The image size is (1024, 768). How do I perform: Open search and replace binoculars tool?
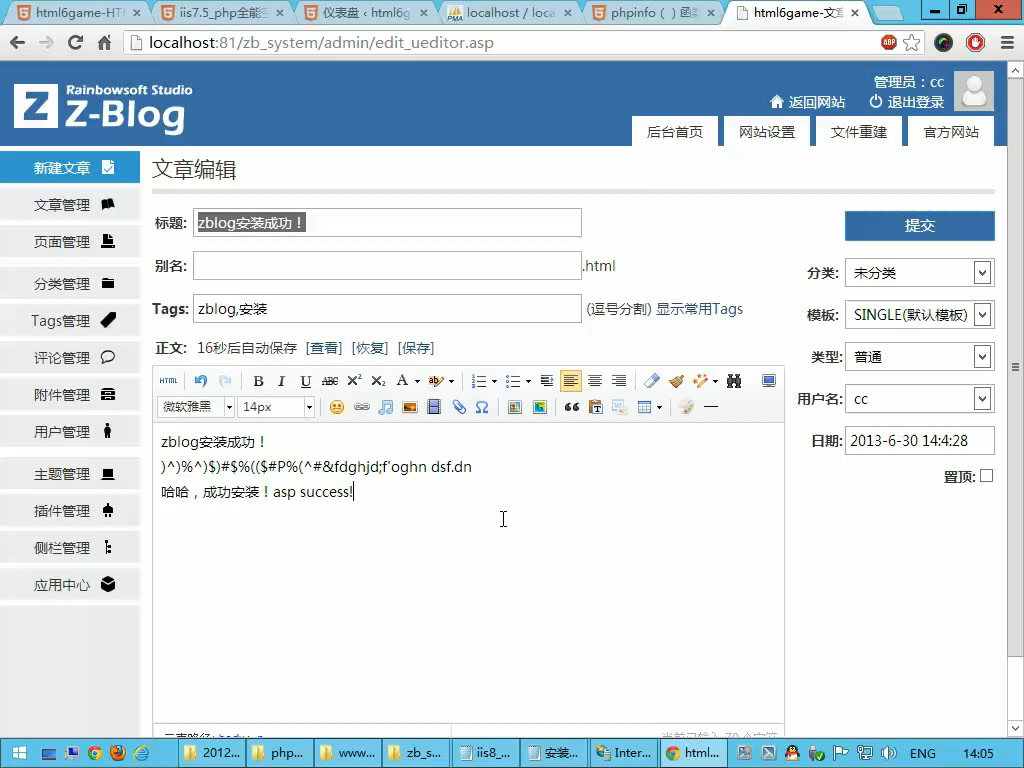[734, 381]
